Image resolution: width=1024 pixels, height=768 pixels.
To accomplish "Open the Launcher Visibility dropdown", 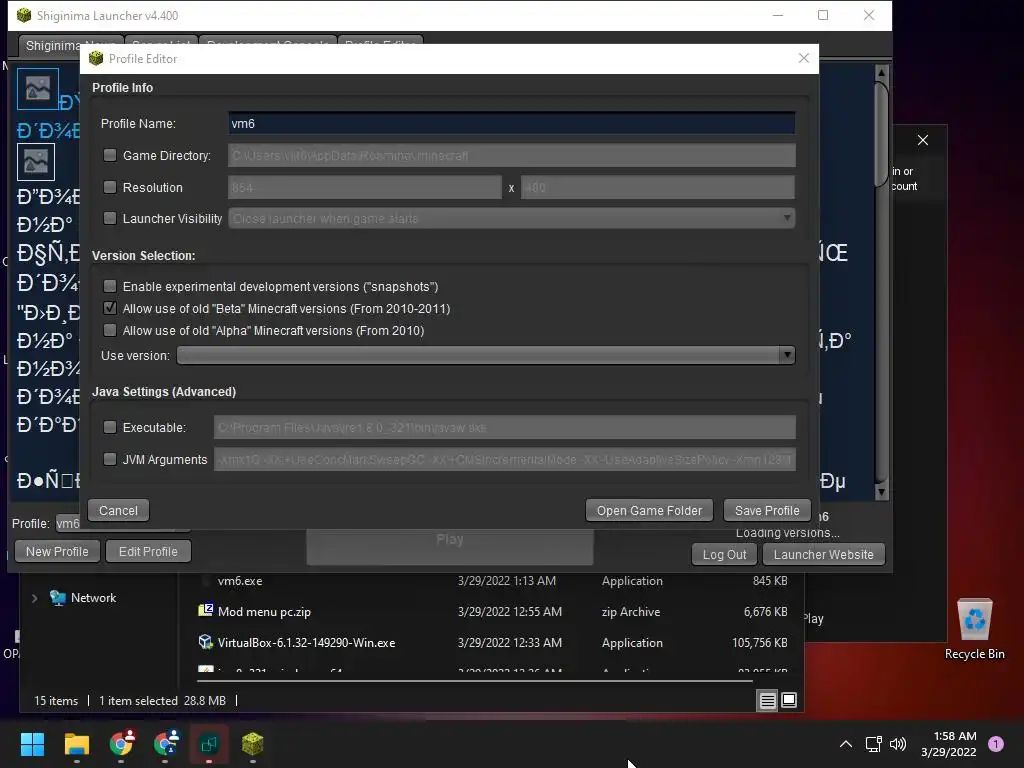I will click(x=511, y=218).
